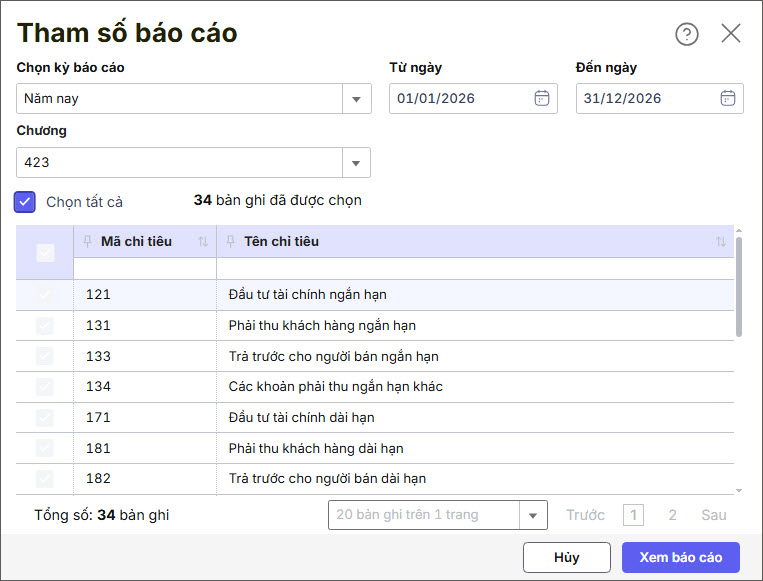Open the help question mark icon
The image size is (763, 581).
(x=687, y=34)
